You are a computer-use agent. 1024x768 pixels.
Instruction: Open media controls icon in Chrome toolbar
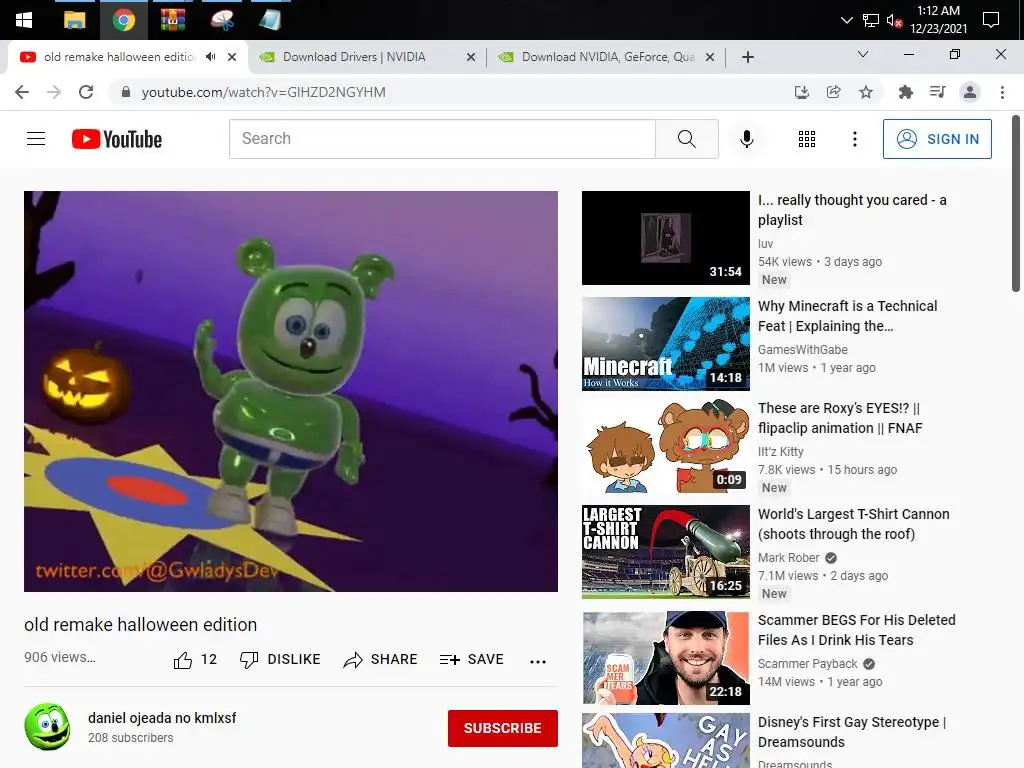pyautogui.click(x=937, y=92)
